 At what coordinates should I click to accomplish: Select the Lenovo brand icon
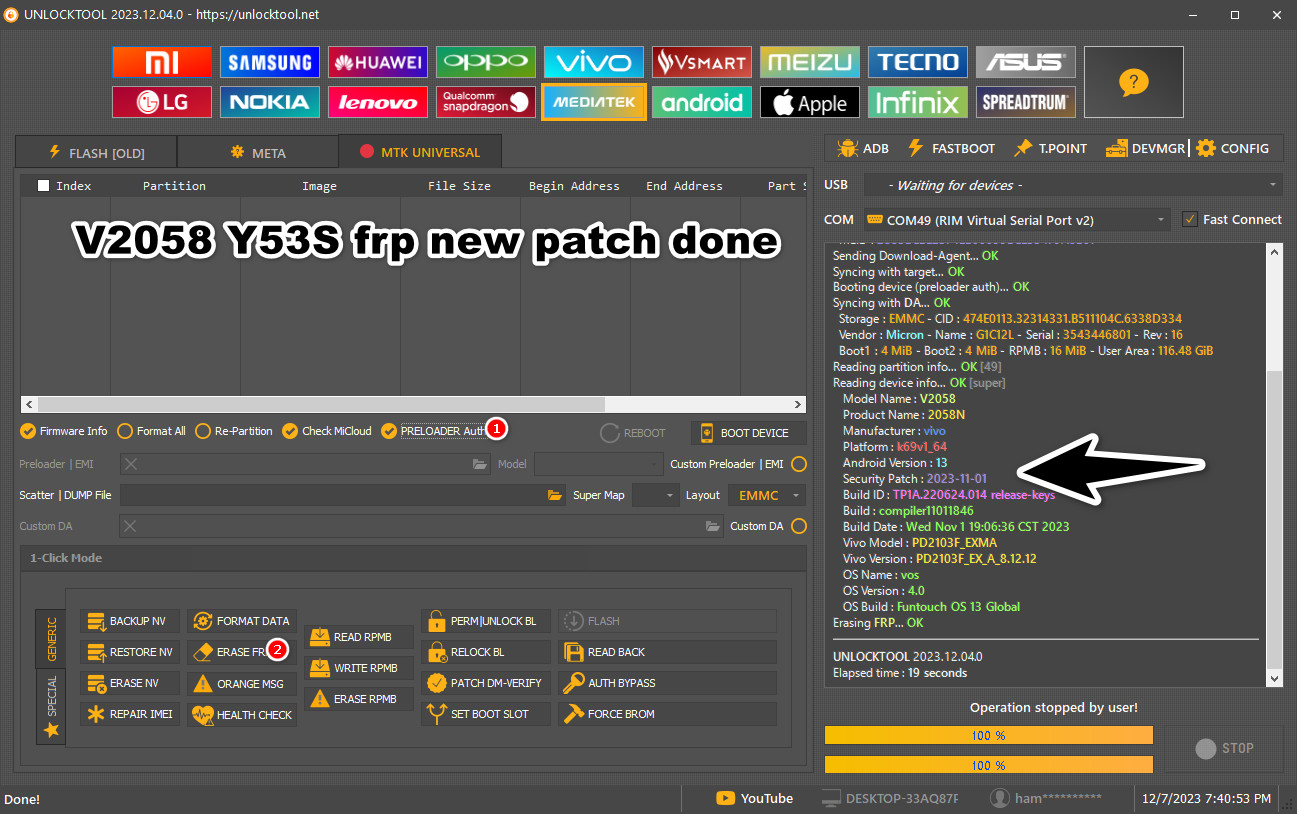point(378,102)
